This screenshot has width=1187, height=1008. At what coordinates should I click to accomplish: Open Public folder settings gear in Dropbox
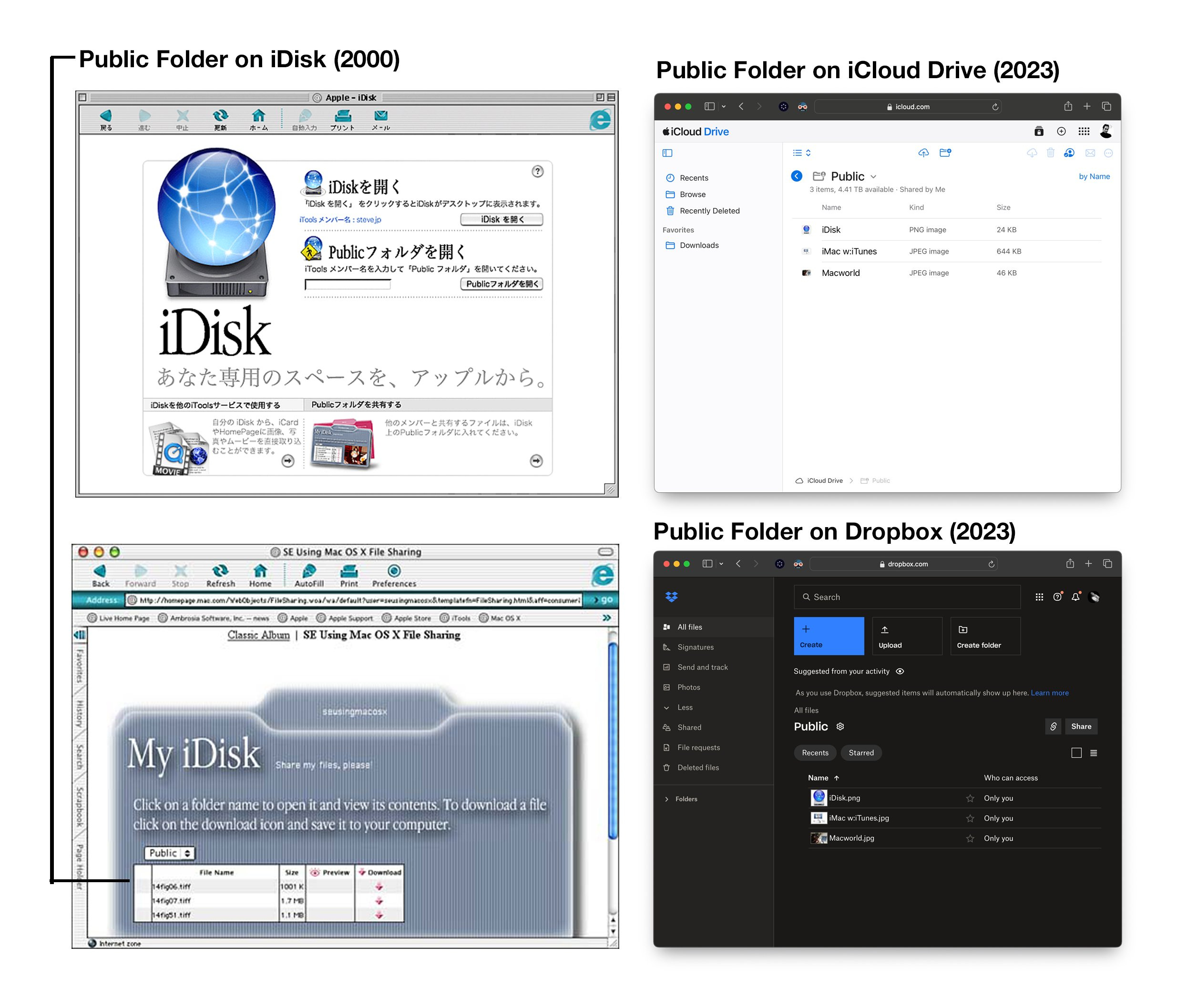pyautogui.click(x=839, y=726)
